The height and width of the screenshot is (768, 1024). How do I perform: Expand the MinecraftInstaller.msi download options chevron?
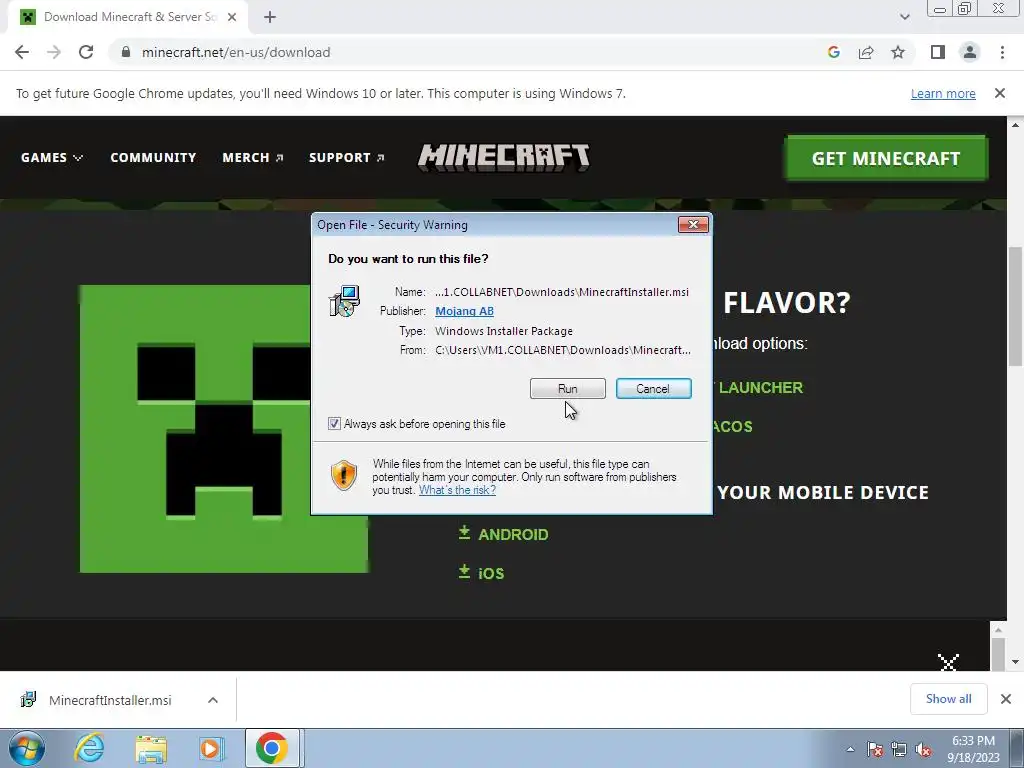(x=213, y=700)
